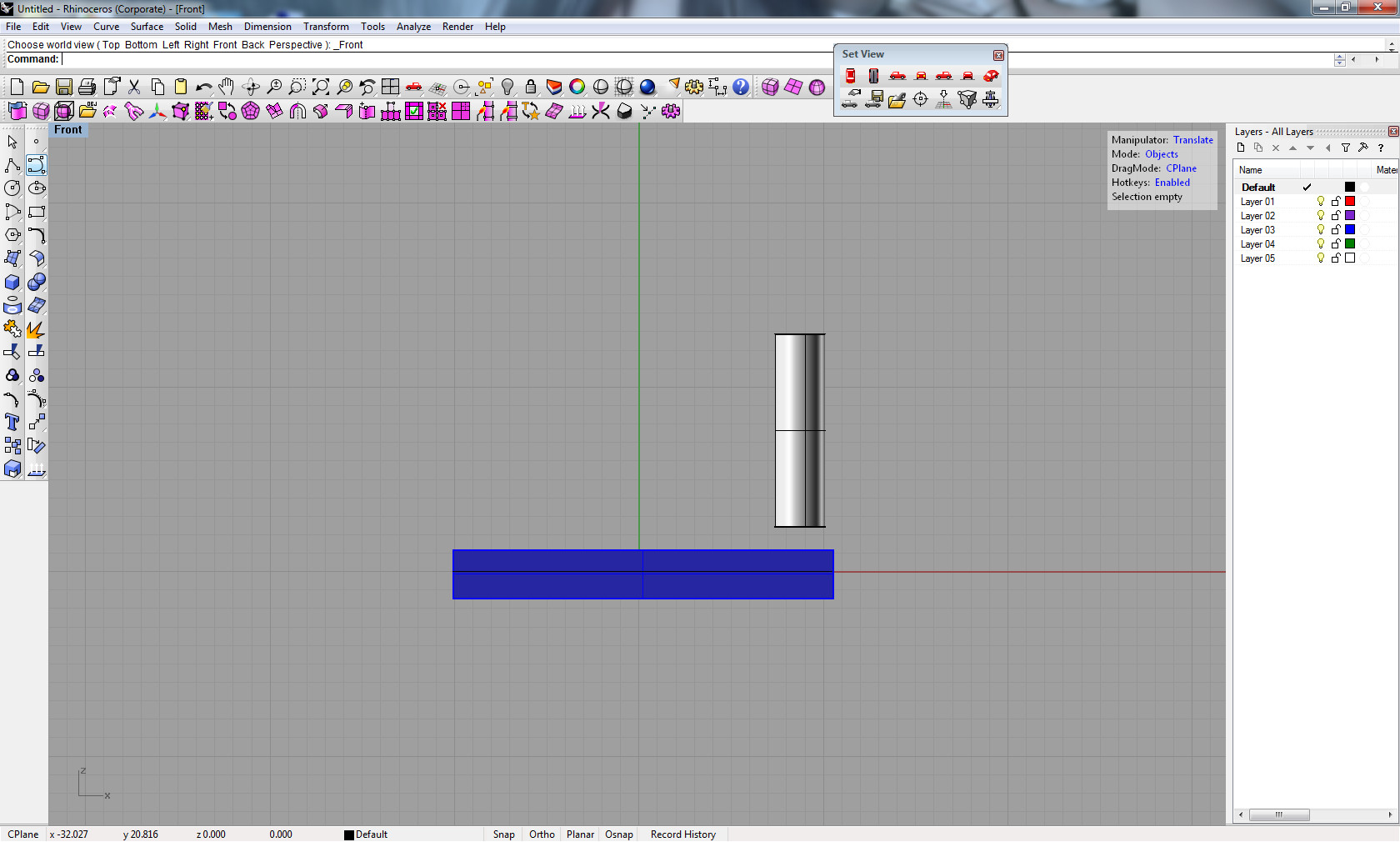This screenshot has height=842, width=1400.
Task: Click the layer filter funnel icon
Action: (1345, 148)
